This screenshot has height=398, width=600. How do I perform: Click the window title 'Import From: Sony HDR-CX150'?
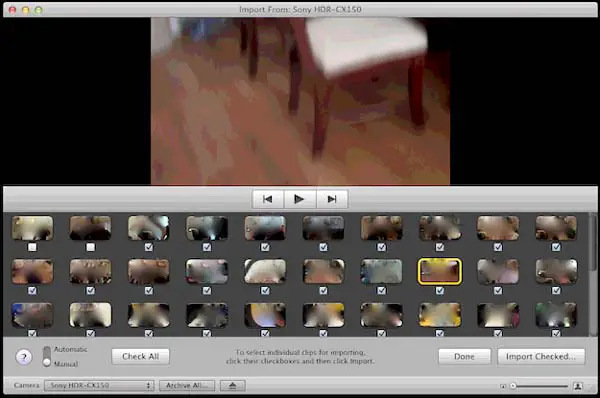[x=300, y=9]
